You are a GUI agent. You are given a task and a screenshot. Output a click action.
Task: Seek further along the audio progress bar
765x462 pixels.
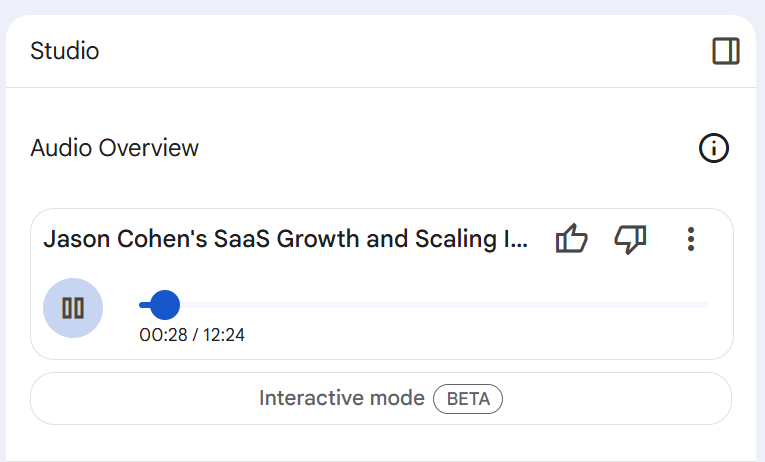pos(424,305)
